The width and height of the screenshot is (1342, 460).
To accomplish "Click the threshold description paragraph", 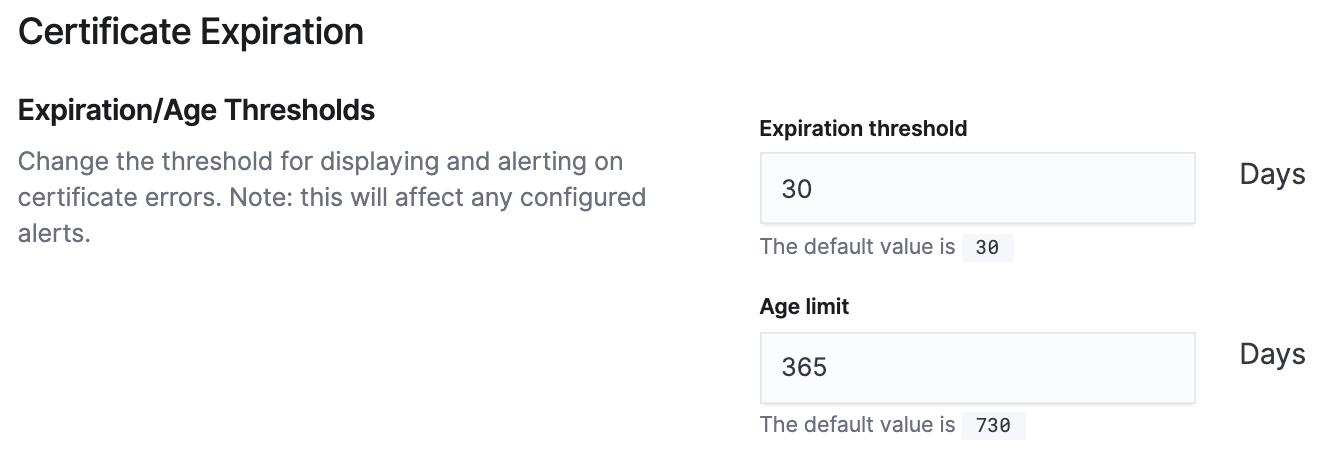I will (x=332, y=197).
